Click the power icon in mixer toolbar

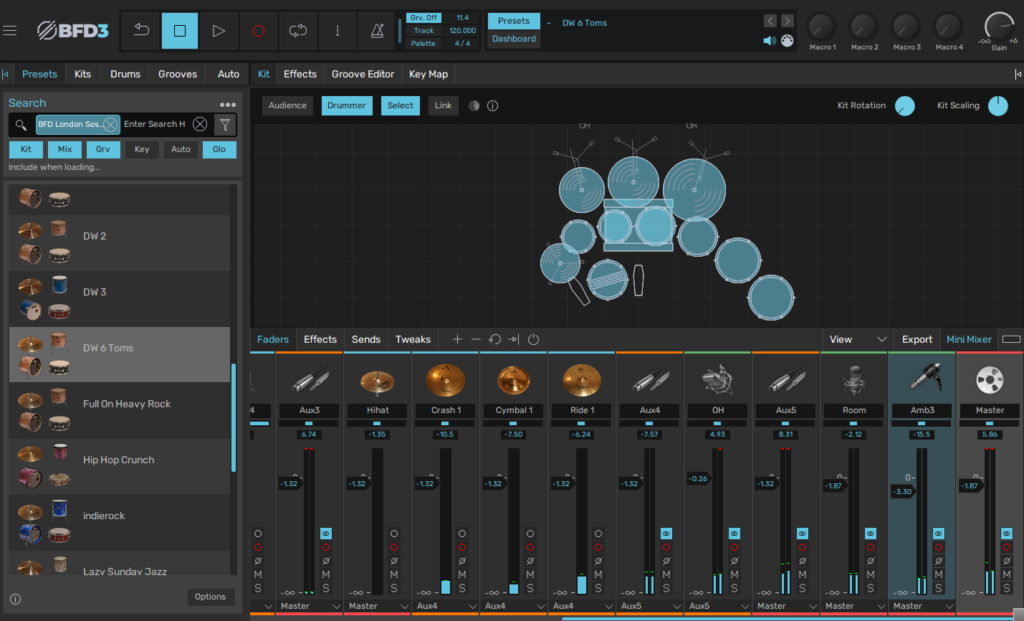[533, 340]
